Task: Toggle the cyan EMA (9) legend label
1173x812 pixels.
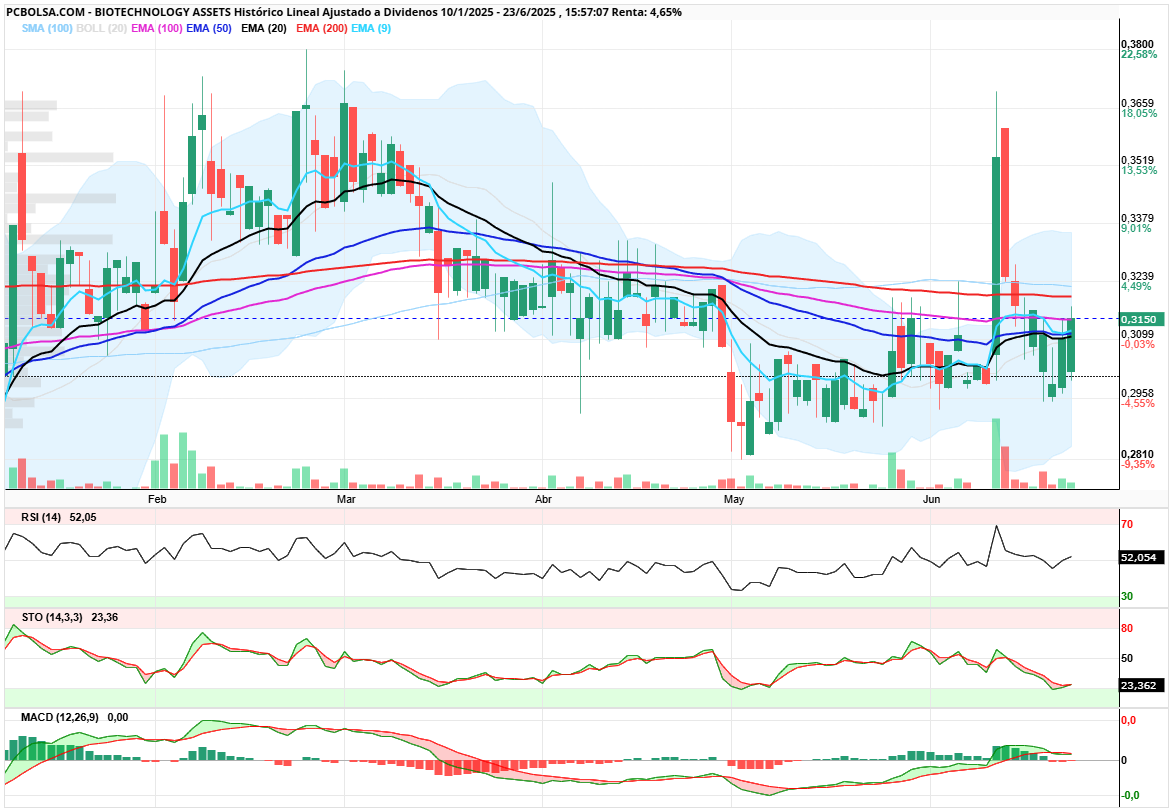Action: pyautogui.click(x=371, y=28)
